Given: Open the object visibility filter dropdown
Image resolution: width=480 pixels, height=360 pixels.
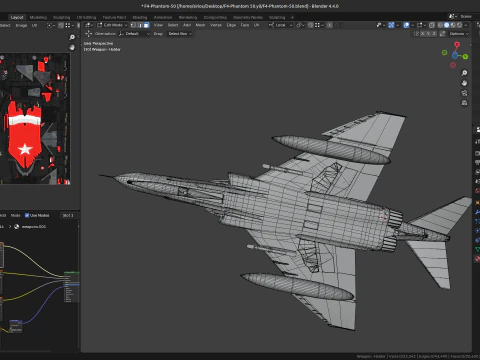Looking at the screenshot, I should tap(380, 25).
